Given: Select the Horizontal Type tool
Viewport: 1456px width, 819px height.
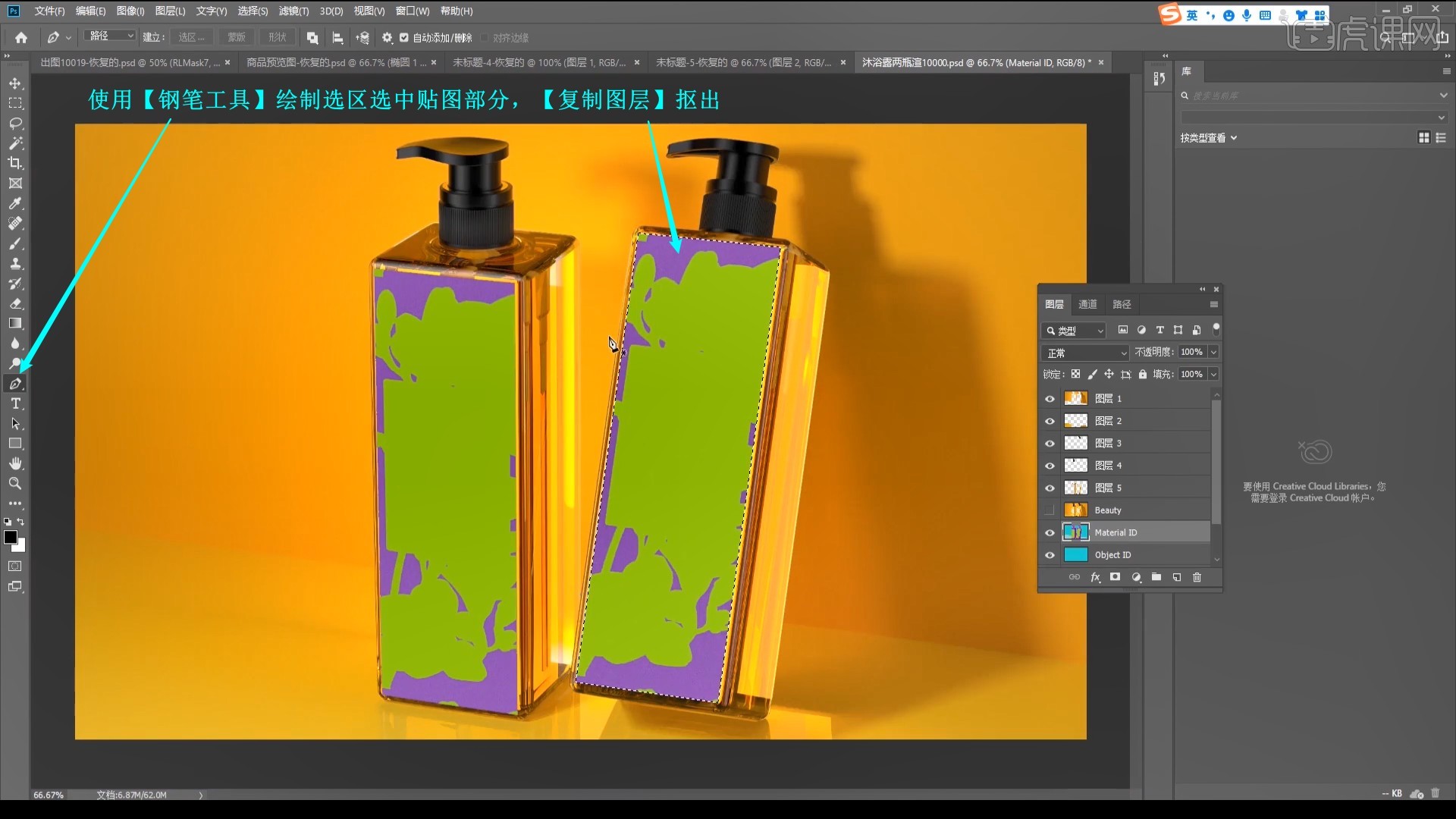Looking at the screenshot, I should tap(15, 403).
